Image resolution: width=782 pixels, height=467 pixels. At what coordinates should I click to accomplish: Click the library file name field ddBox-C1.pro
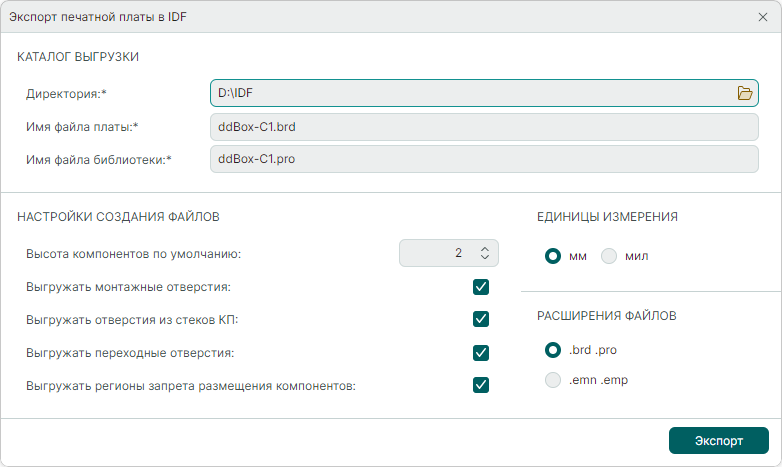point(484,159)
